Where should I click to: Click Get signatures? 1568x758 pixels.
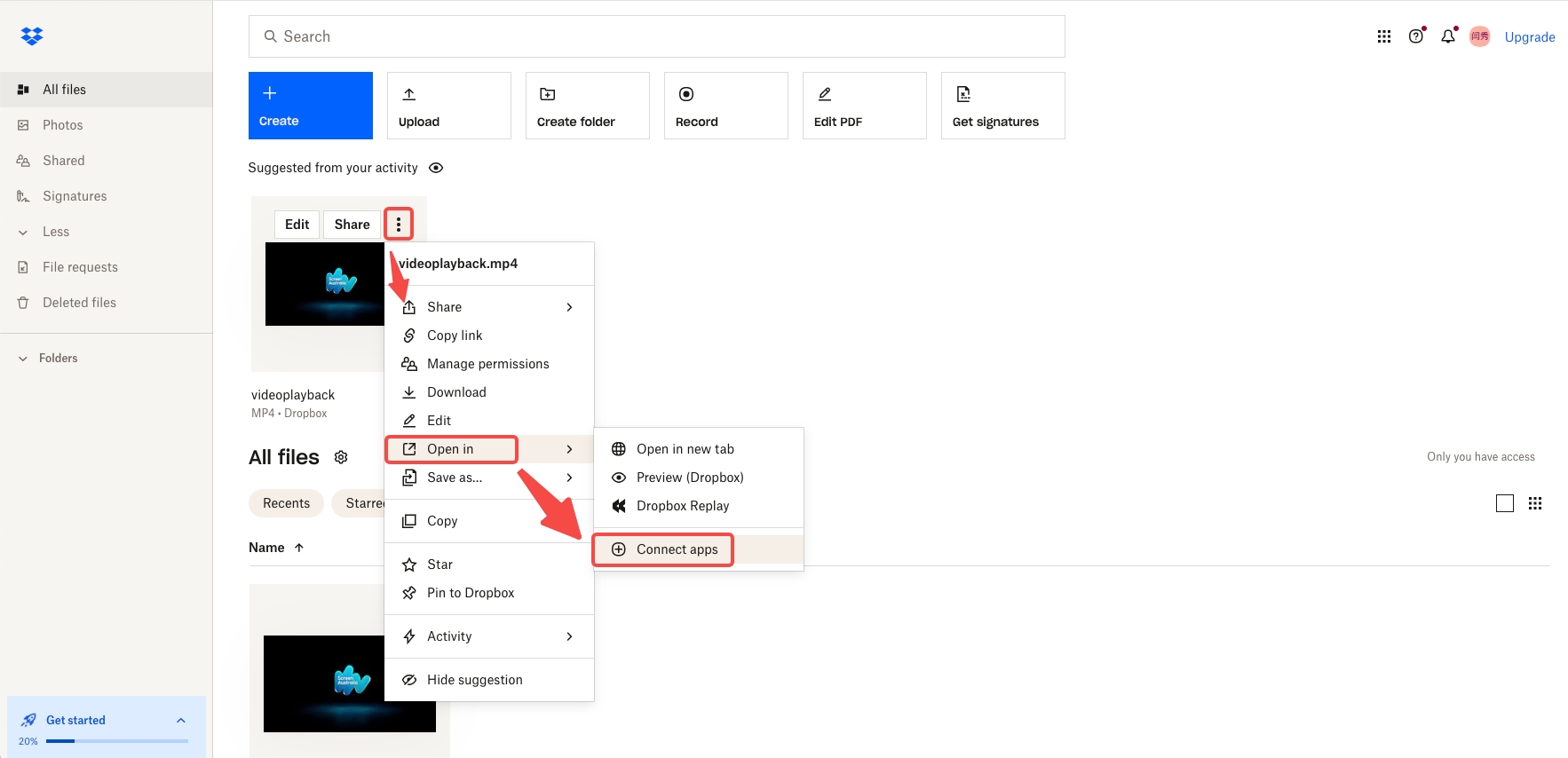click(x=1003, y=106)
